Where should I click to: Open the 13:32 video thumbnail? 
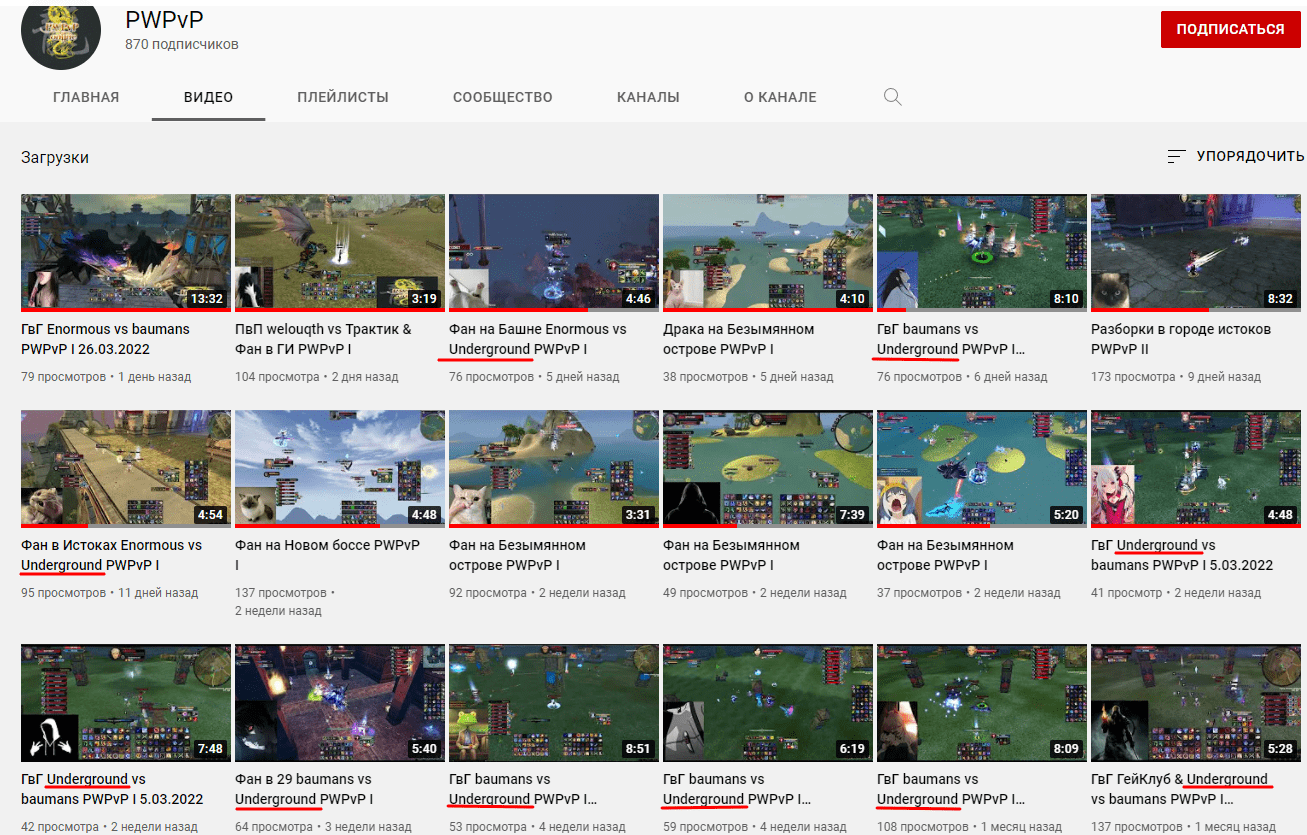pyautogui.click(x=126, y=253)
